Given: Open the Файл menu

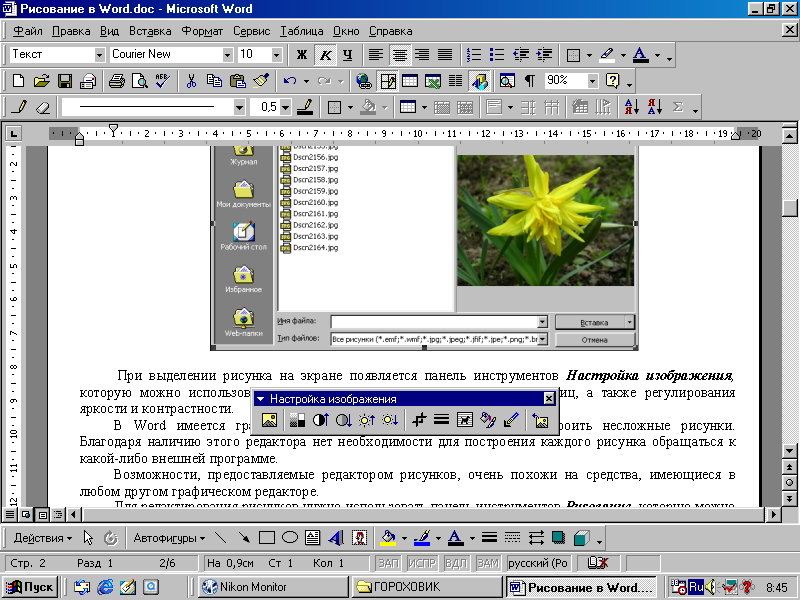Looking at the screenshot, I should tap(28, 31).
